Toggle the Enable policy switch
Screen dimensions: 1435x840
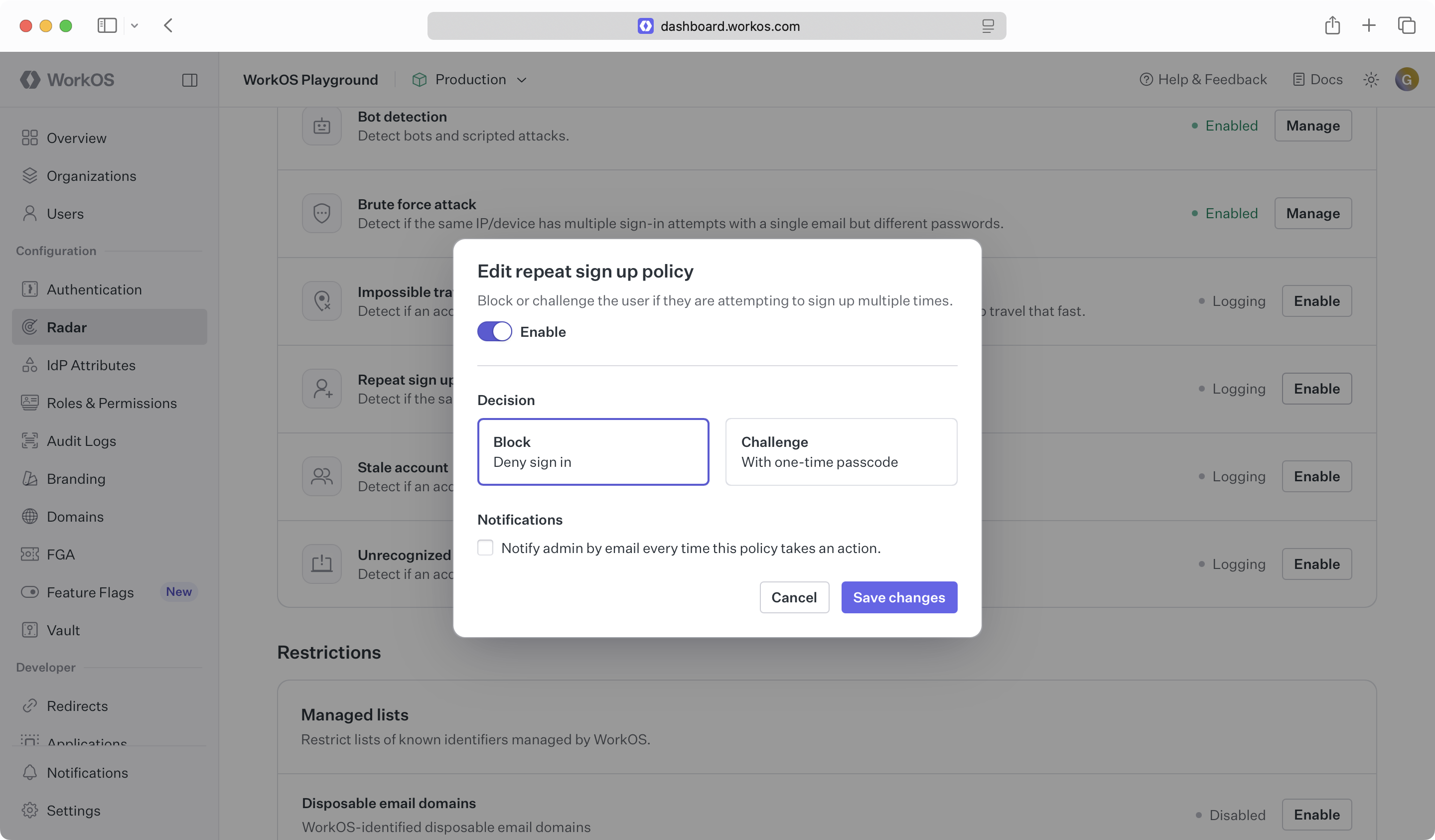pos(494,331)
